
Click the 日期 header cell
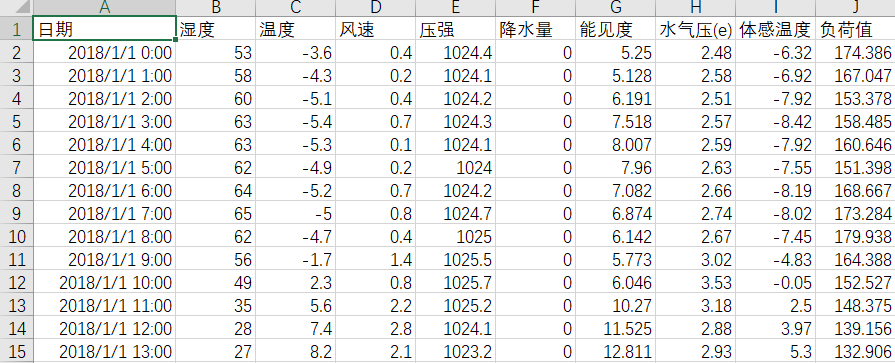(x=104, y=29)
